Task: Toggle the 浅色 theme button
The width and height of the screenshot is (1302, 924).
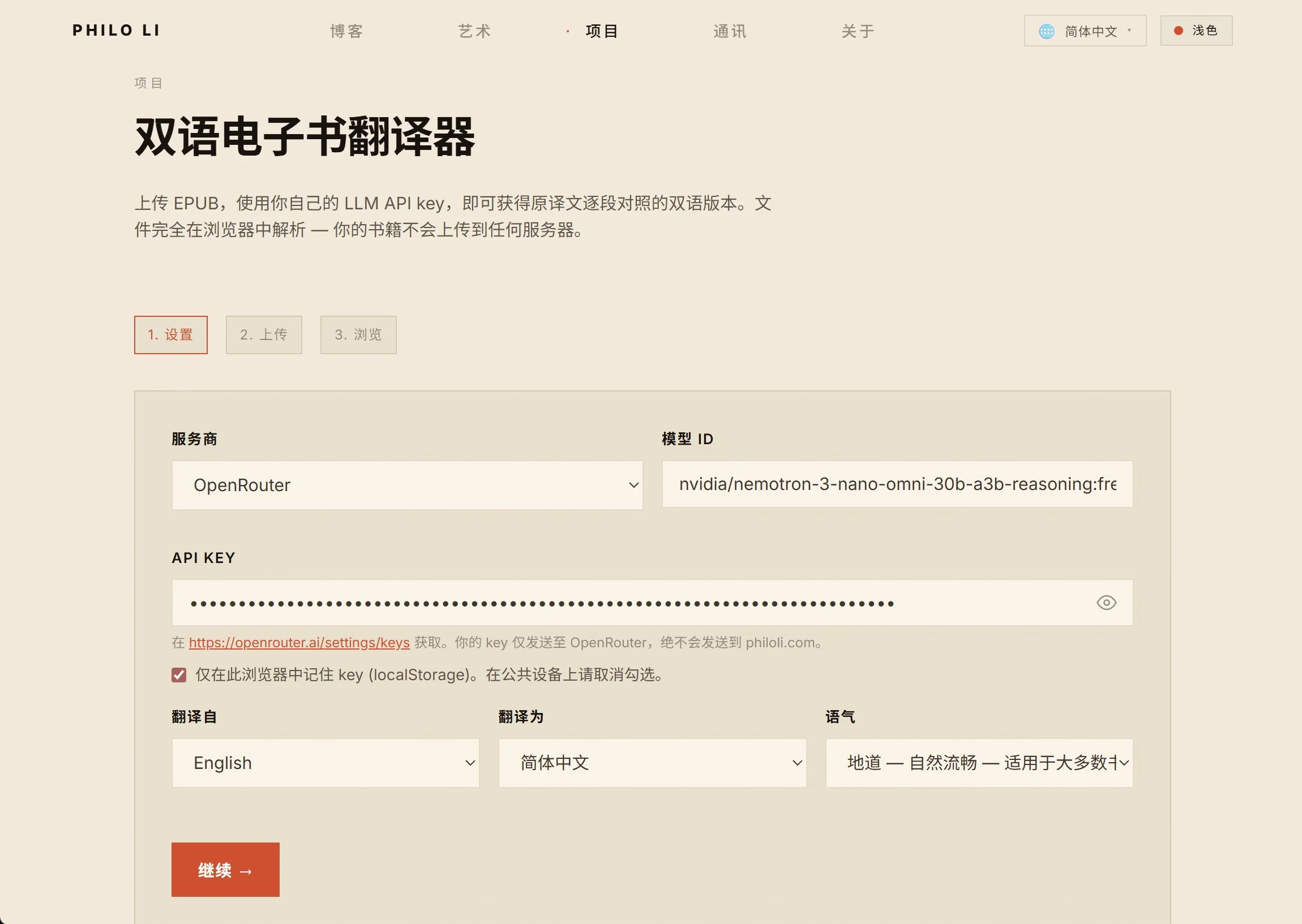Action: (1196, 31)
